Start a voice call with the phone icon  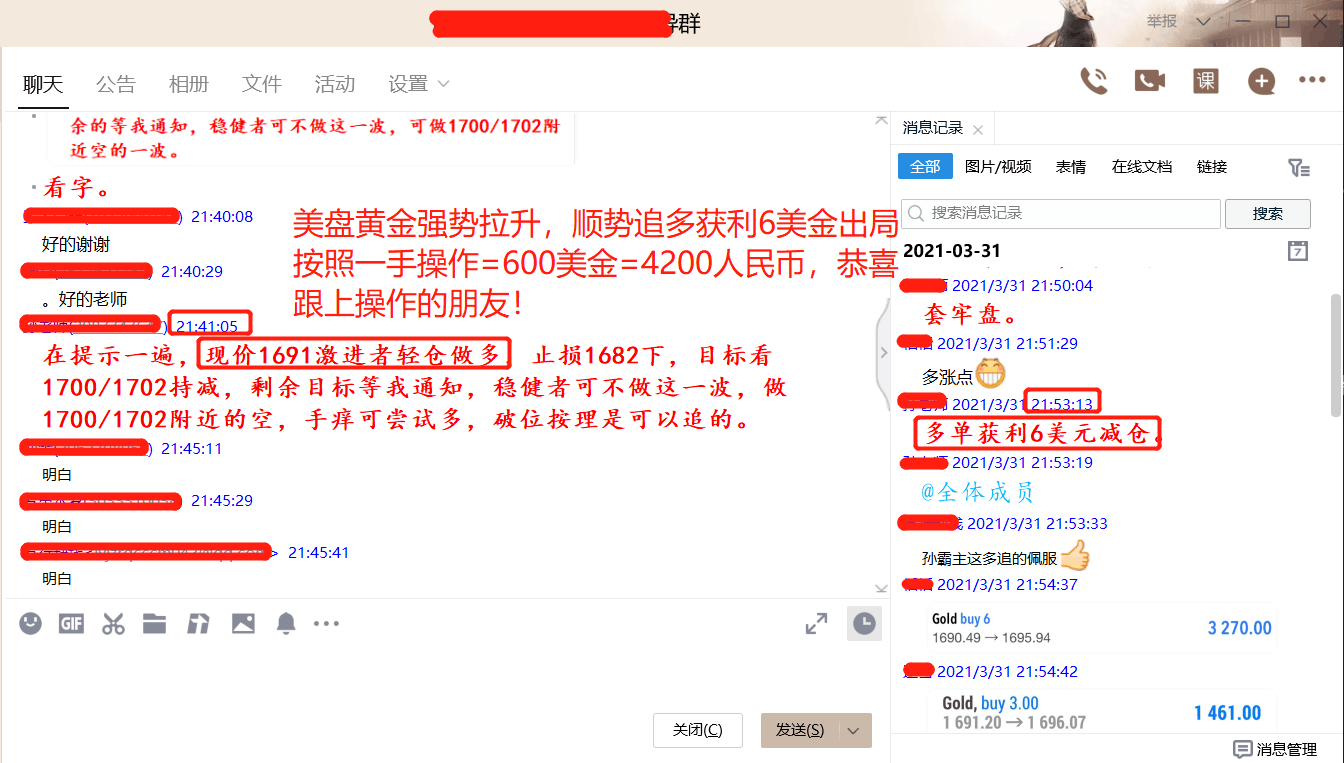(x=1094, y=82)
